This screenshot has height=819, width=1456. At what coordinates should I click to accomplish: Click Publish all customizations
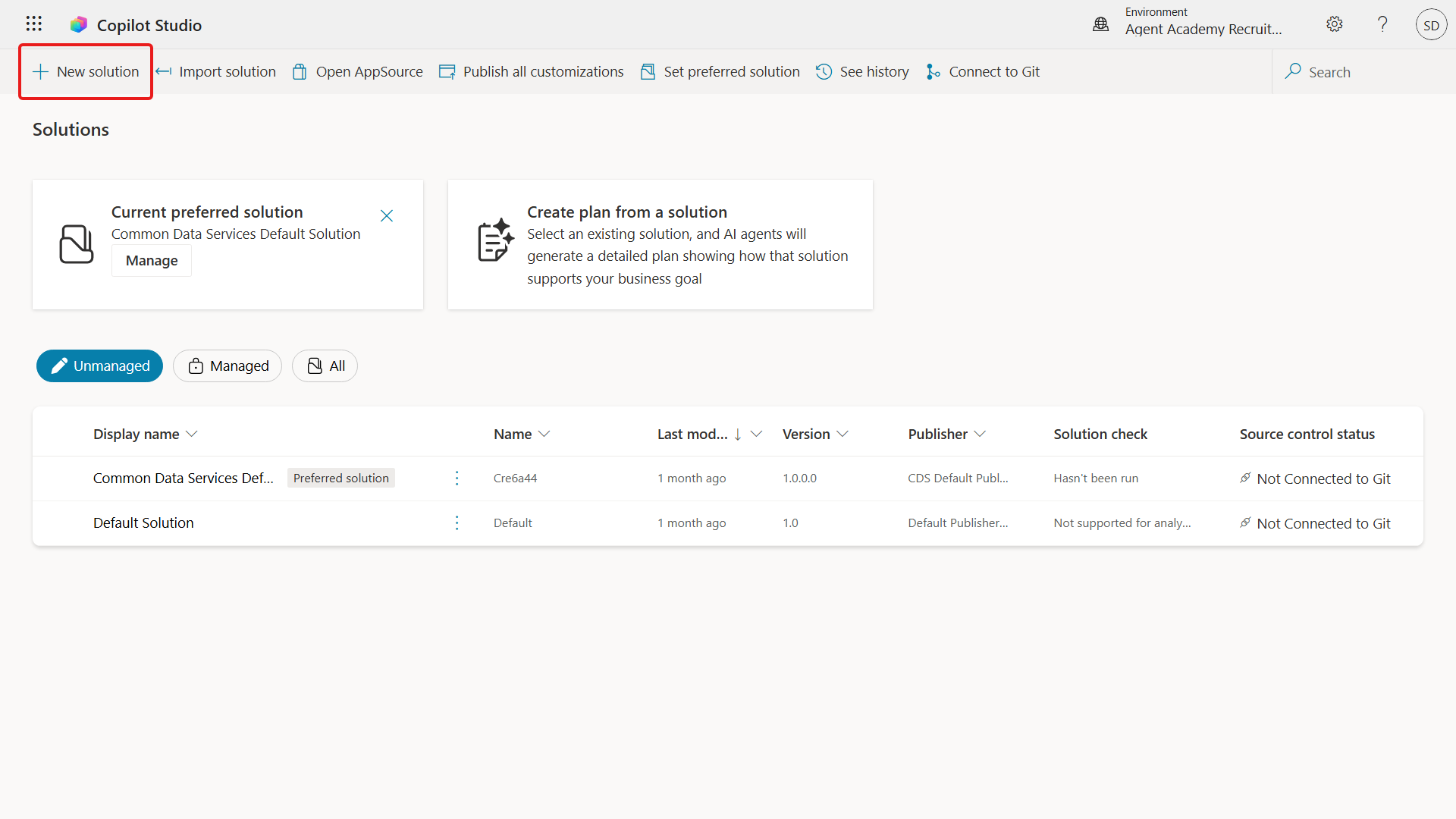532,71
